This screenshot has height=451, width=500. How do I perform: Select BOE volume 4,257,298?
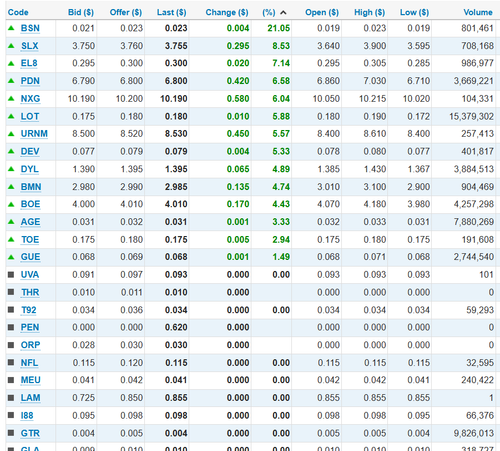[474, 204]
